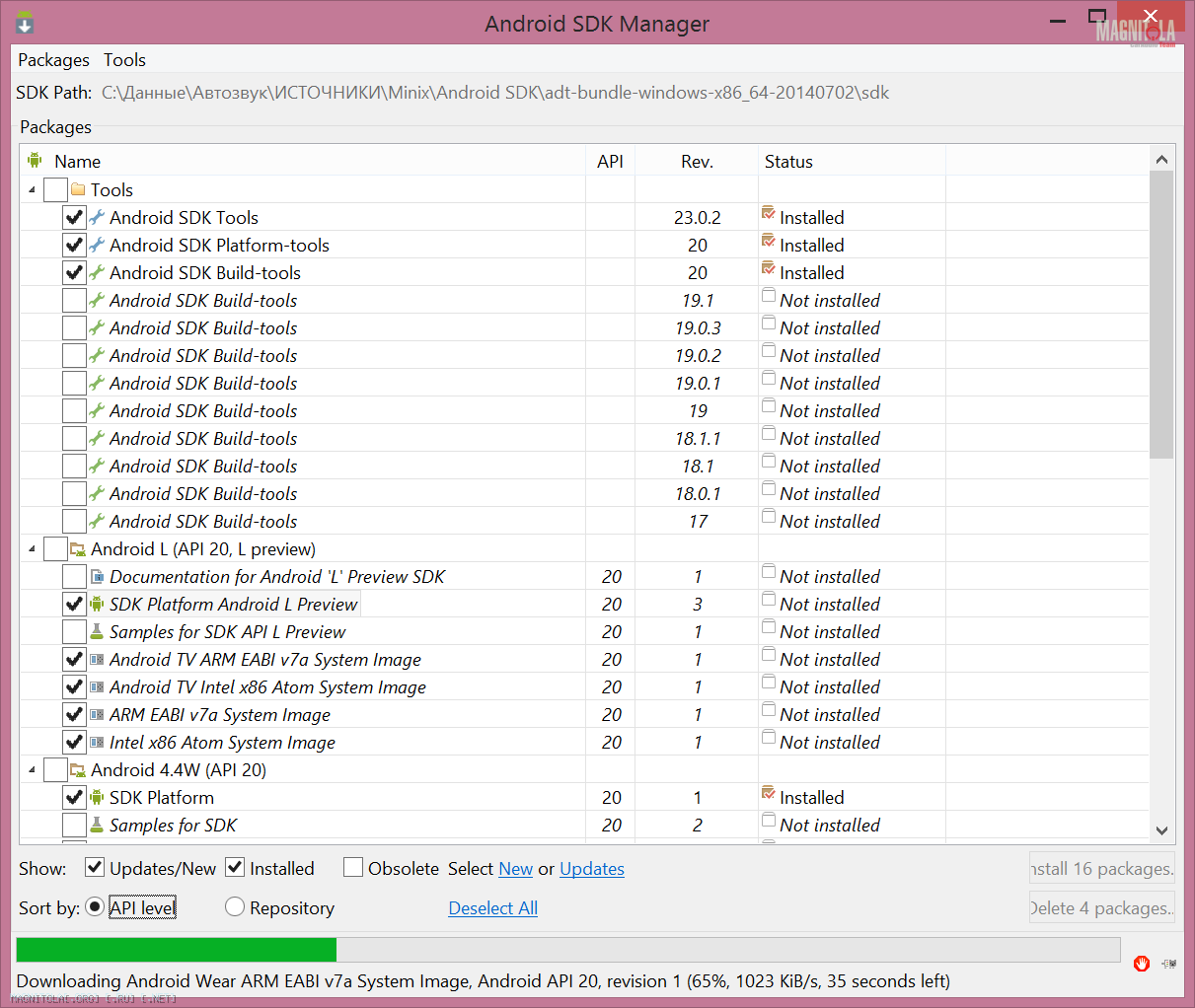The height and width of the screenshot is (1008, 1195).
Task: Click the Deselect All link
Action: coord(492,908)
